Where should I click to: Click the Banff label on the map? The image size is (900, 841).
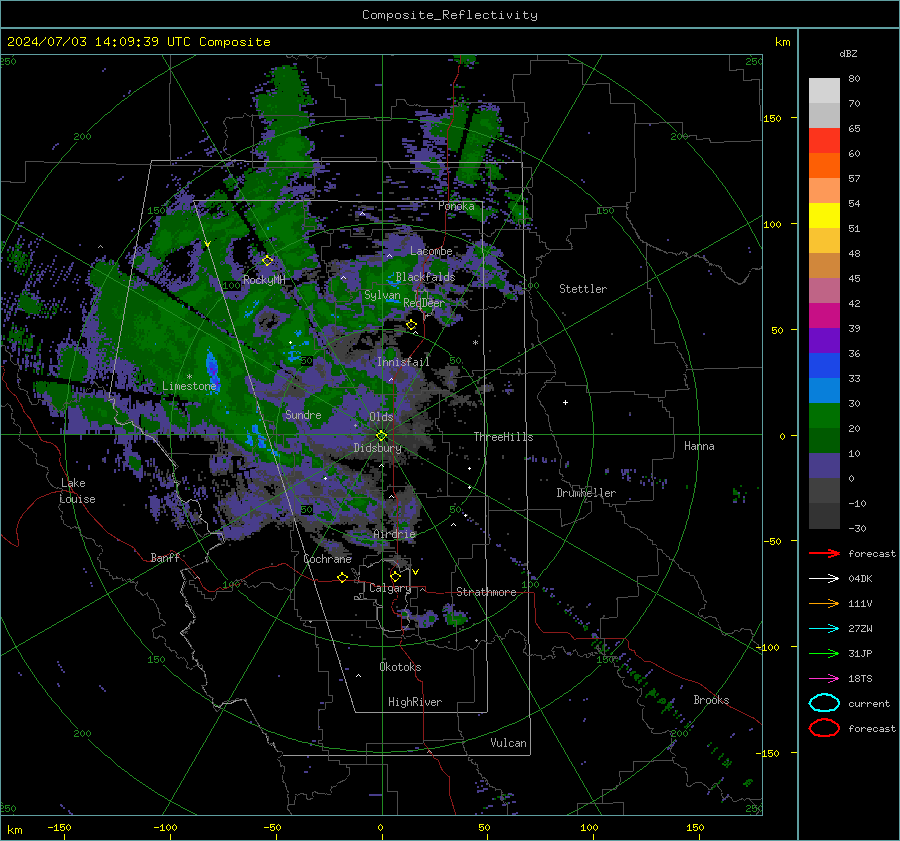click(x=165, y=557)
